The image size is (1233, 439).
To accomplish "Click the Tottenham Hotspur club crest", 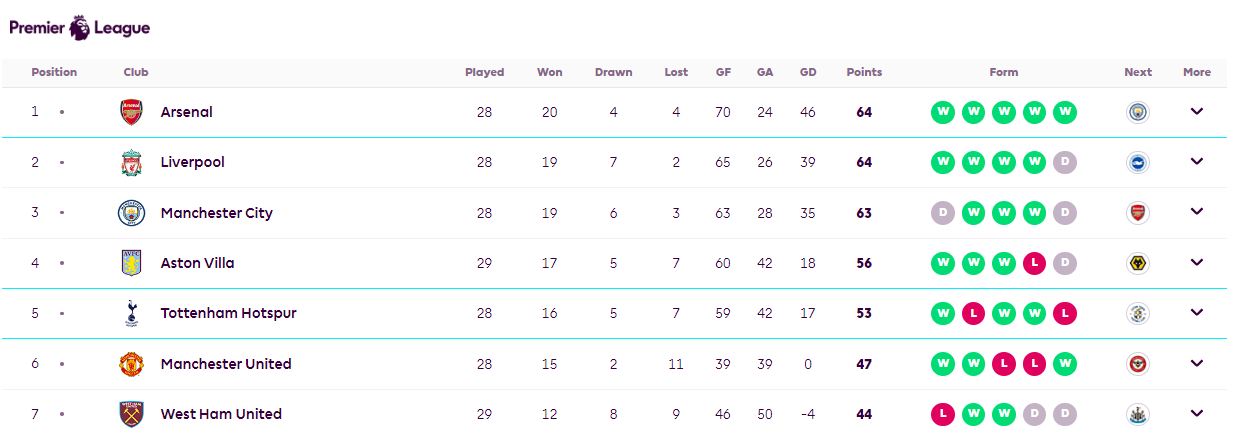I will point(131,313).
